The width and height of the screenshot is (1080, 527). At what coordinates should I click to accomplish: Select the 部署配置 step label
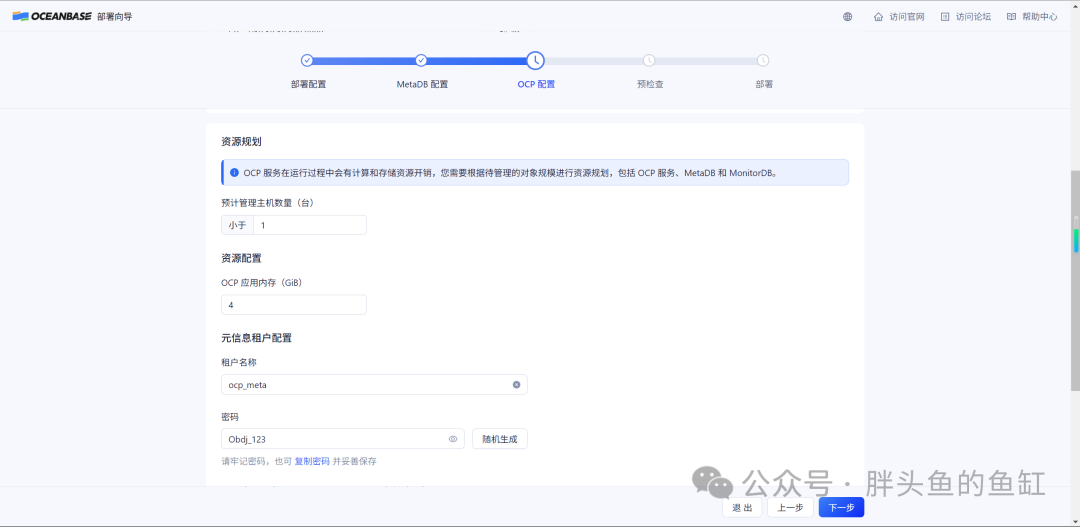[308, 85]
